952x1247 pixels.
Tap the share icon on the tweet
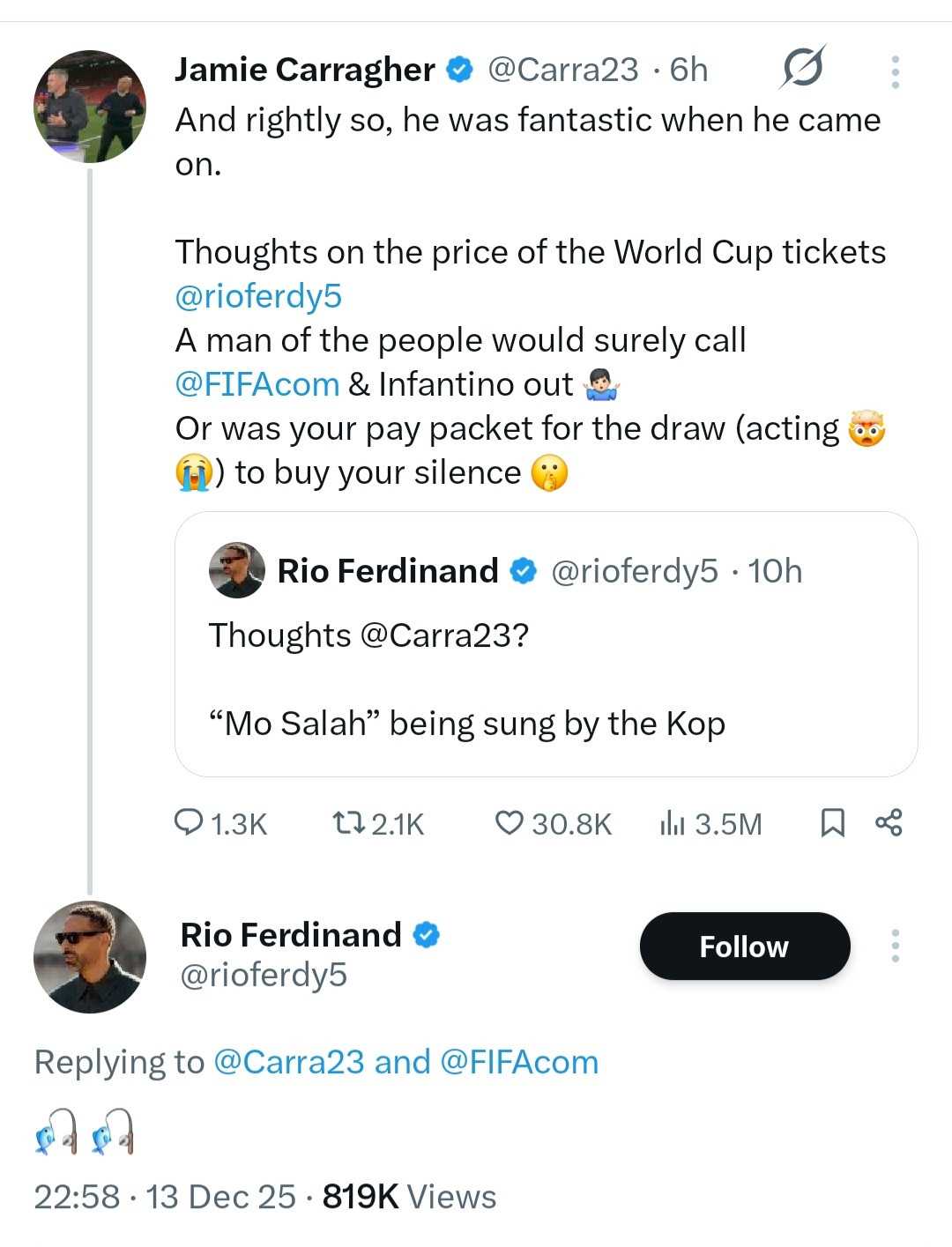click(x=889, y=822)
